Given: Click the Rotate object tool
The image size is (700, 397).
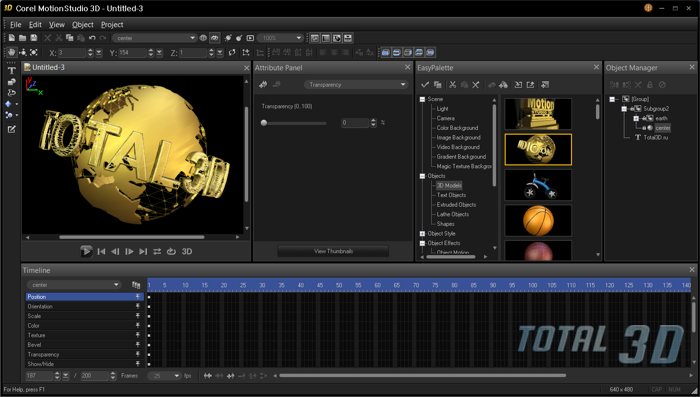Looking at the screenshot, I should [x=23, y=53].
